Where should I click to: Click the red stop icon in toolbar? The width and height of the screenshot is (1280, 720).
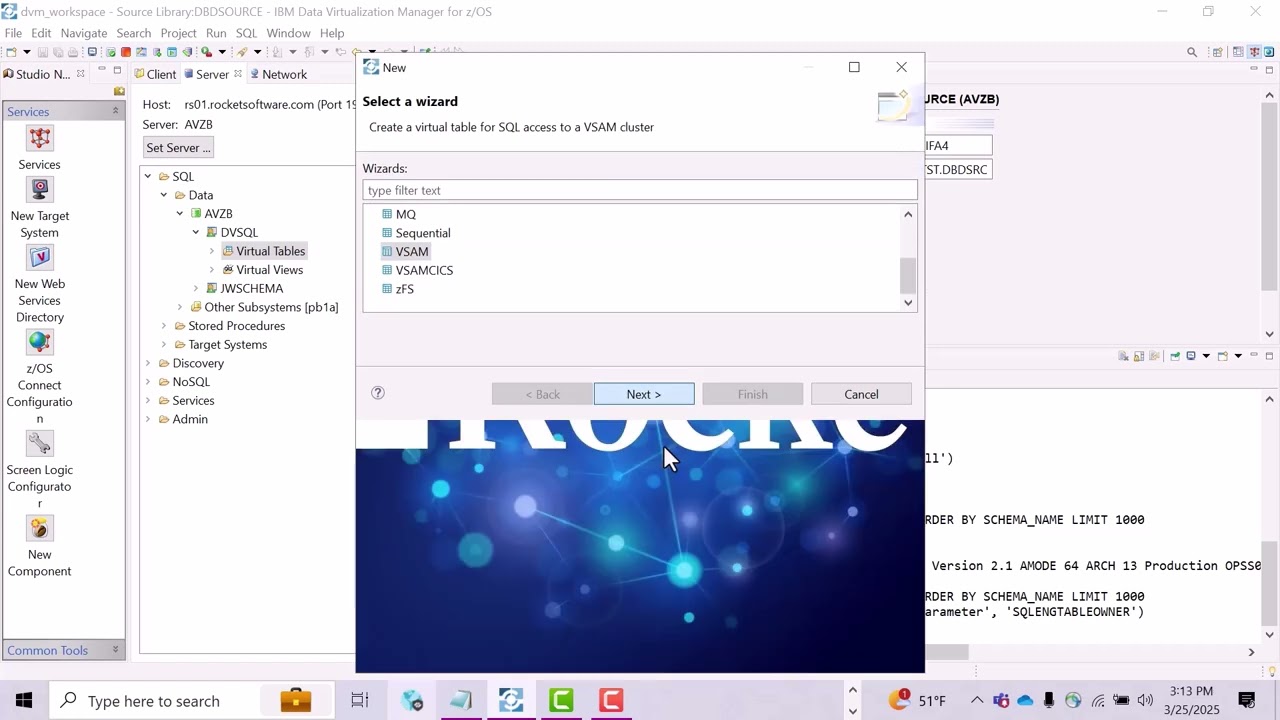coord(126,52)
